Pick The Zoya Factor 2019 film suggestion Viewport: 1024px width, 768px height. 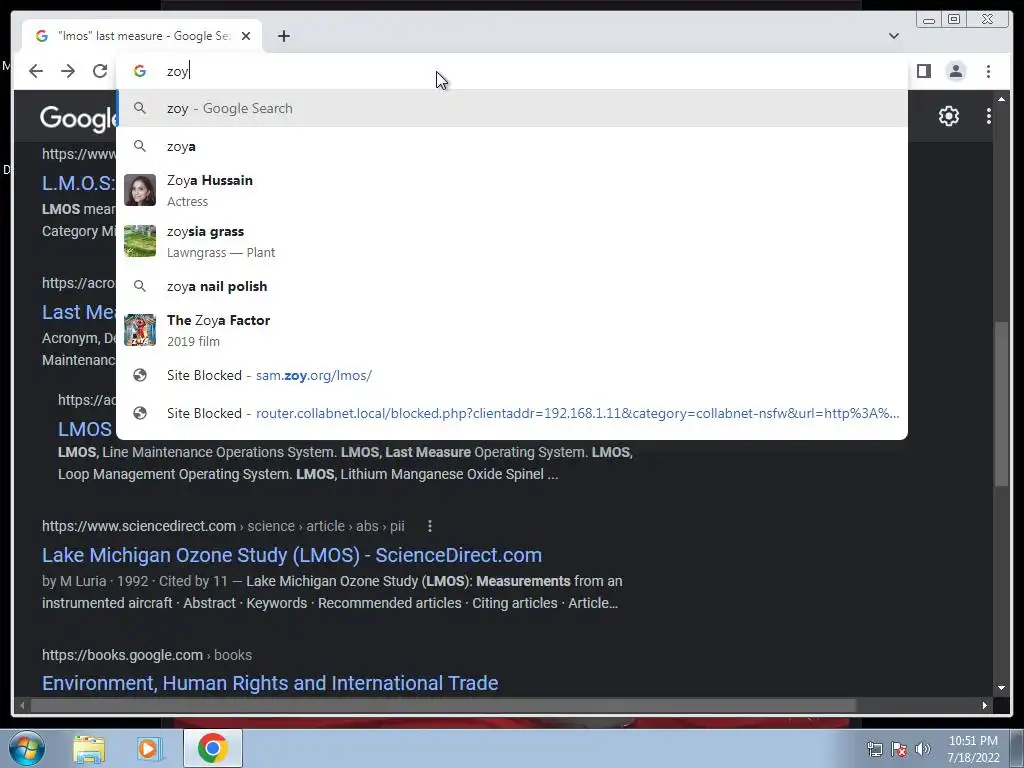512,330
